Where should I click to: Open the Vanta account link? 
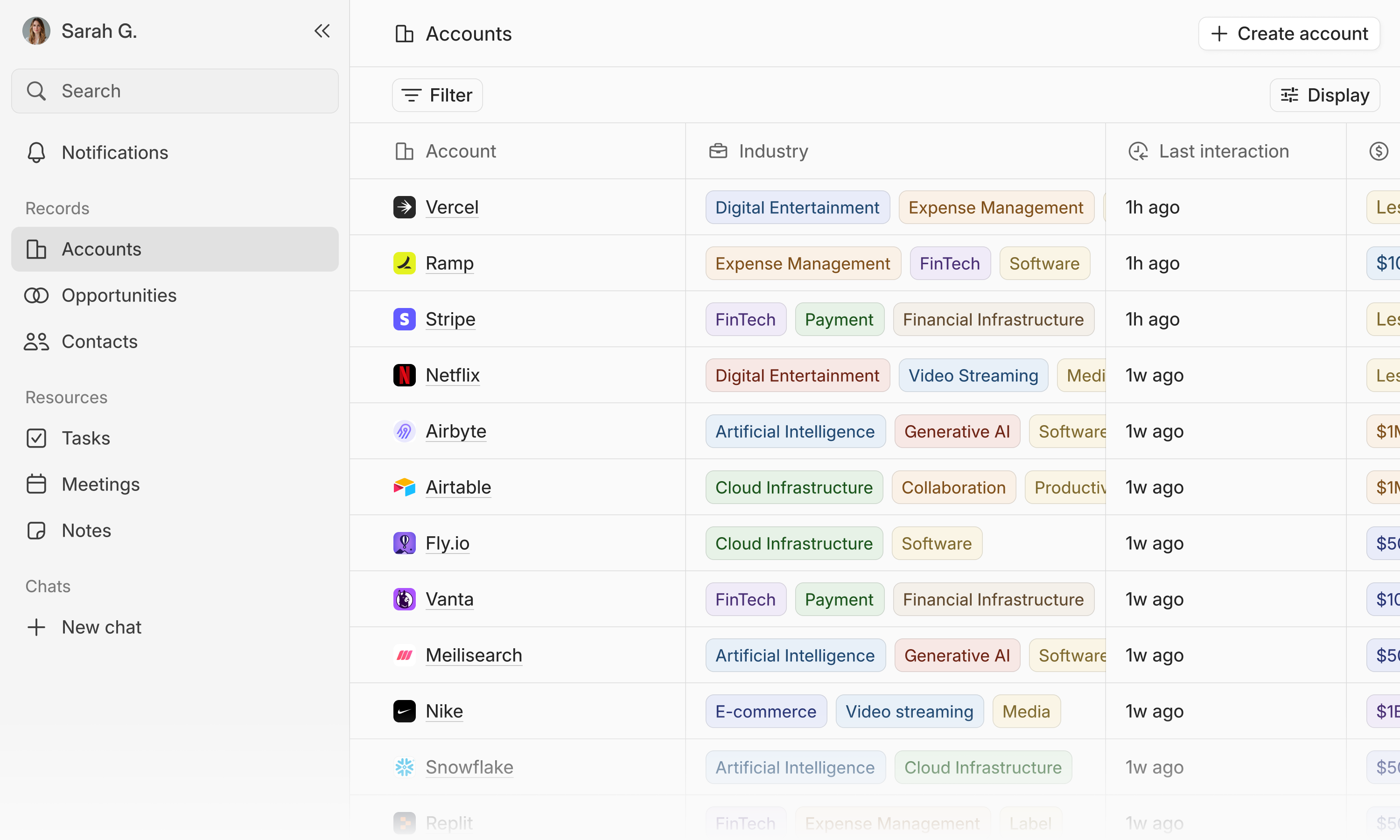click(450, 600)
